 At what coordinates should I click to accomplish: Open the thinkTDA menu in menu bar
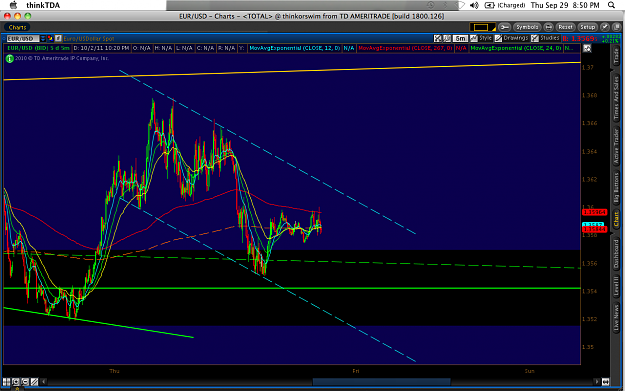click(43, 5)
